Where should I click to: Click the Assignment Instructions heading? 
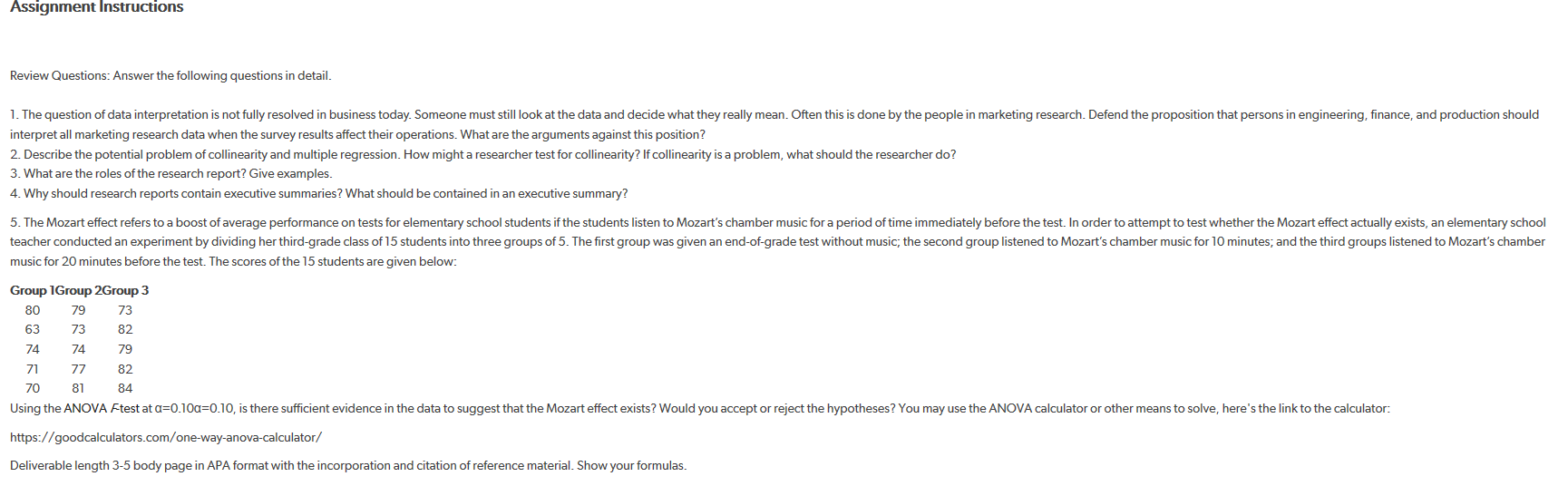pyautogui.click(x=97, y=7)
